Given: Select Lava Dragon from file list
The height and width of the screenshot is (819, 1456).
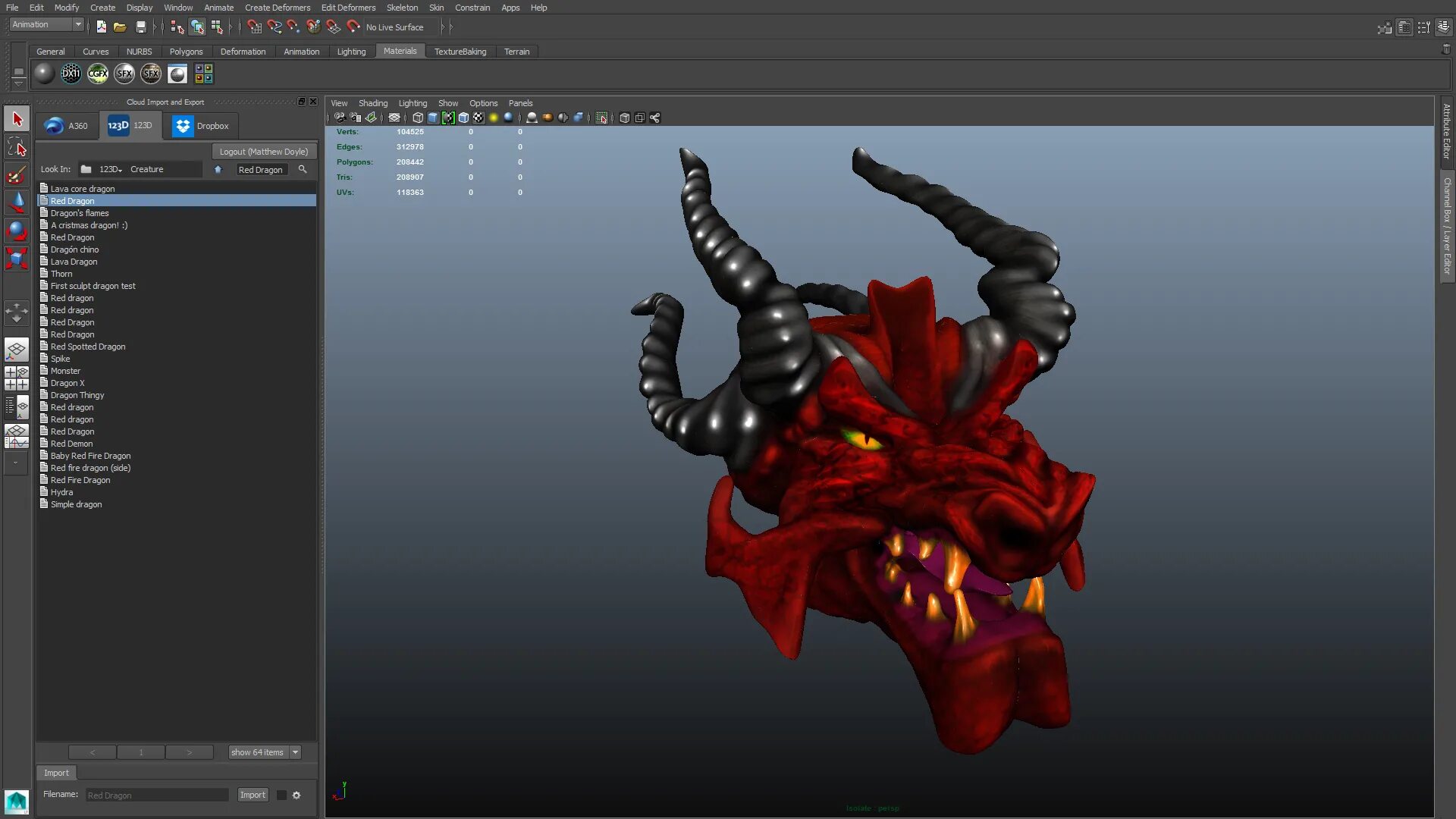Looking at the screenshot, I should [74, 261].
